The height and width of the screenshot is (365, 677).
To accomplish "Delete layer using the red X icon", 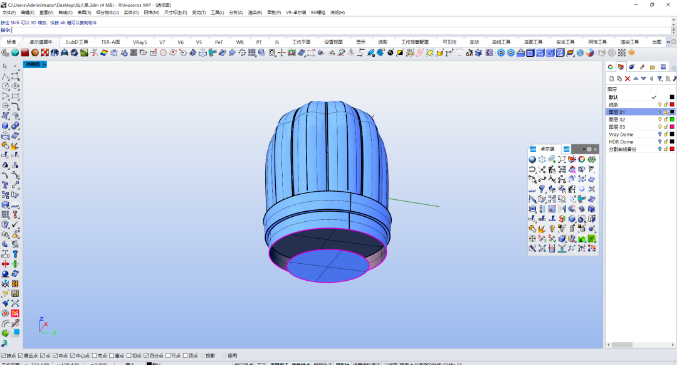I will point(627,79).
